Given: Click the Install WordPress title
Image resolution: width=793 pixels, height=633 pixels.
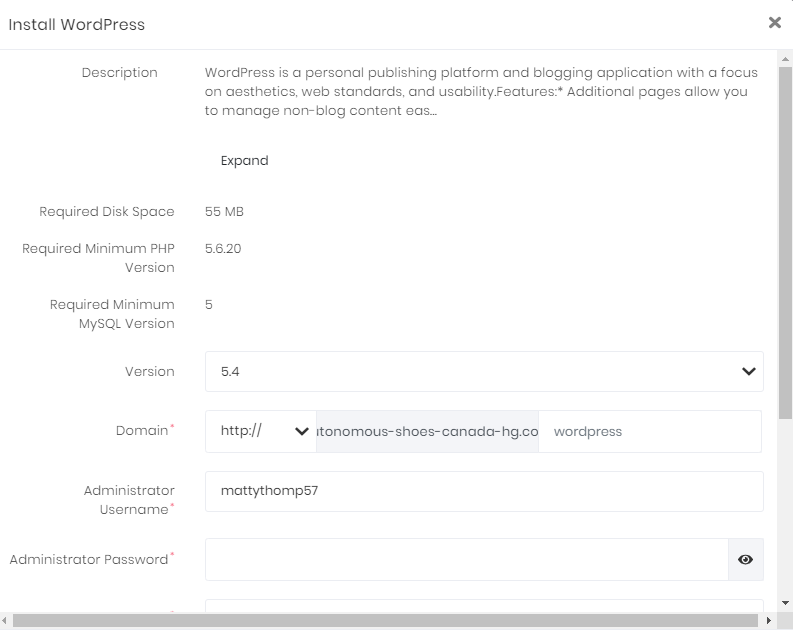Looking at the screenshot, I should (77, 24).
